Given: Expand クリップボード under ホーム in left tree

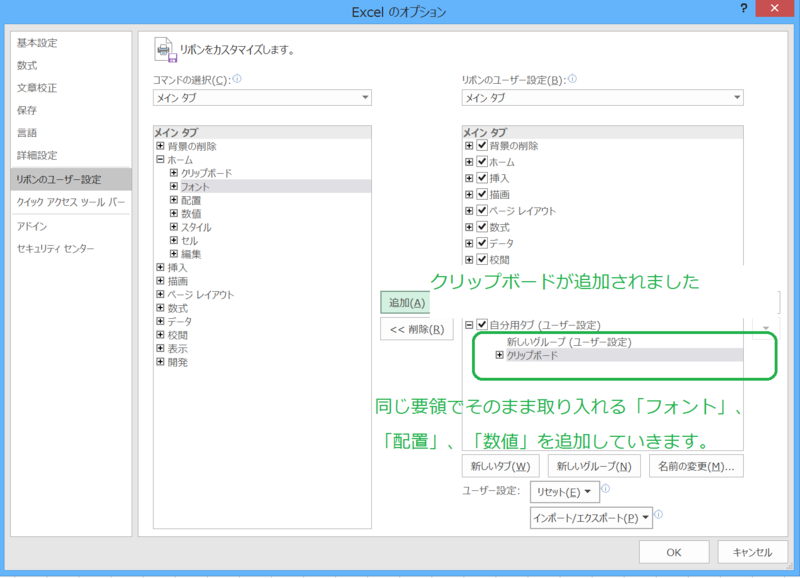Looking at the screenshot, I should point(174,173).
